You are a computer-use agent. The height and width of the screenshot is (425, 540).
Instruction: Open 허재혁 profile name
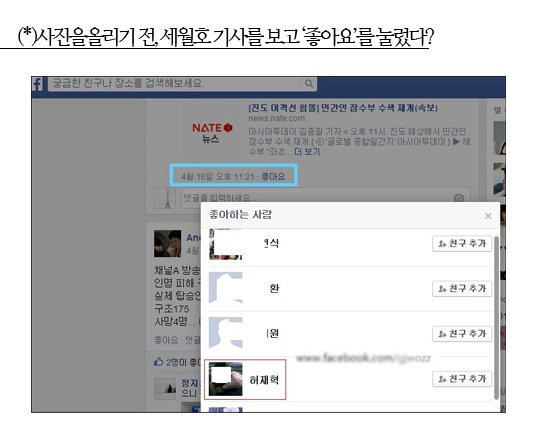tap(264, 380)
